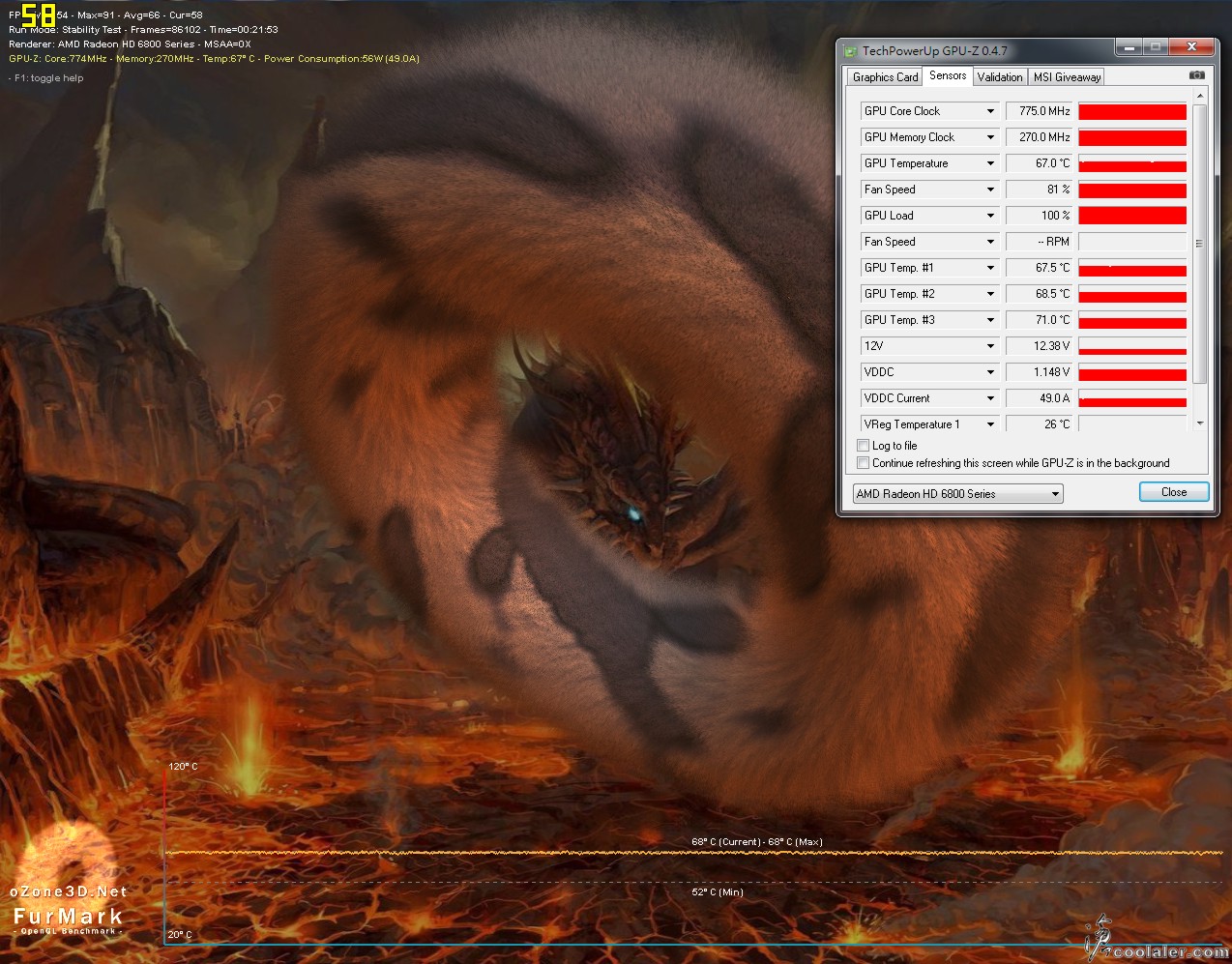Click the FurMark OpenGL Benchmark logo

(68, 919)
